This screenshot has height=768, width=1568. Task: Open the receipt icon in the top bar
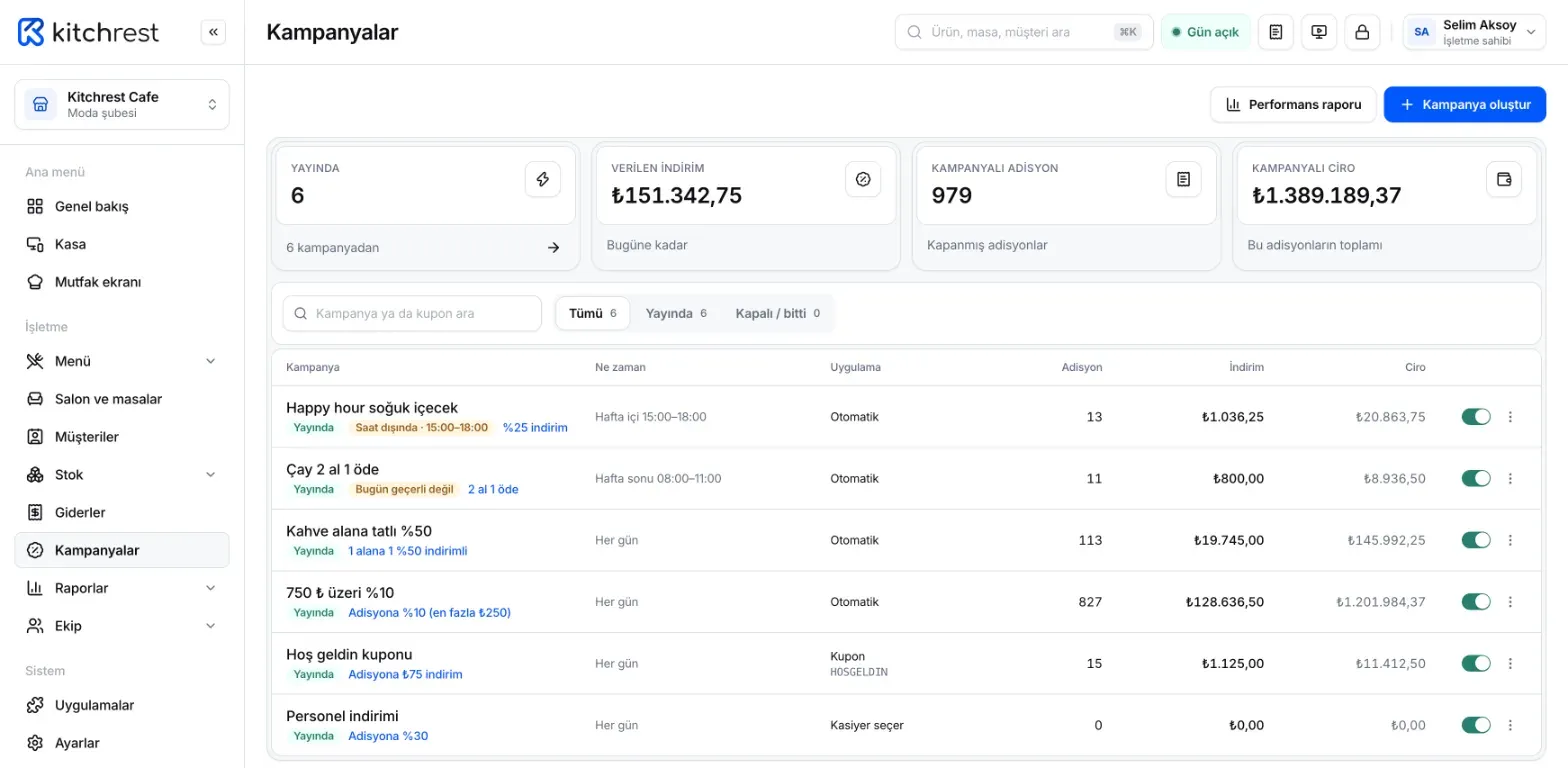click(1275, 32)
